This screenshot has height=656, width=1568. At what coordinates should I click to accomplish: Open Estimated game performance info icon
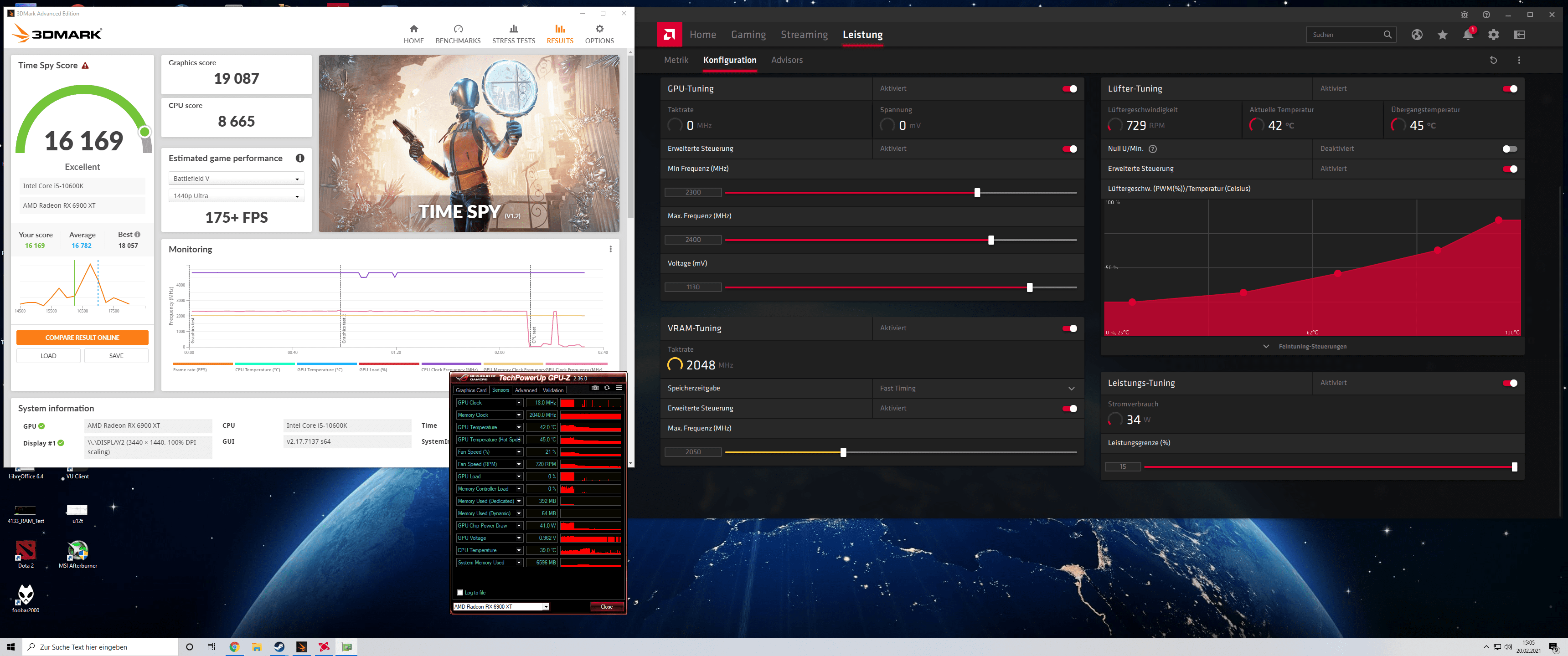click(299, 158)
